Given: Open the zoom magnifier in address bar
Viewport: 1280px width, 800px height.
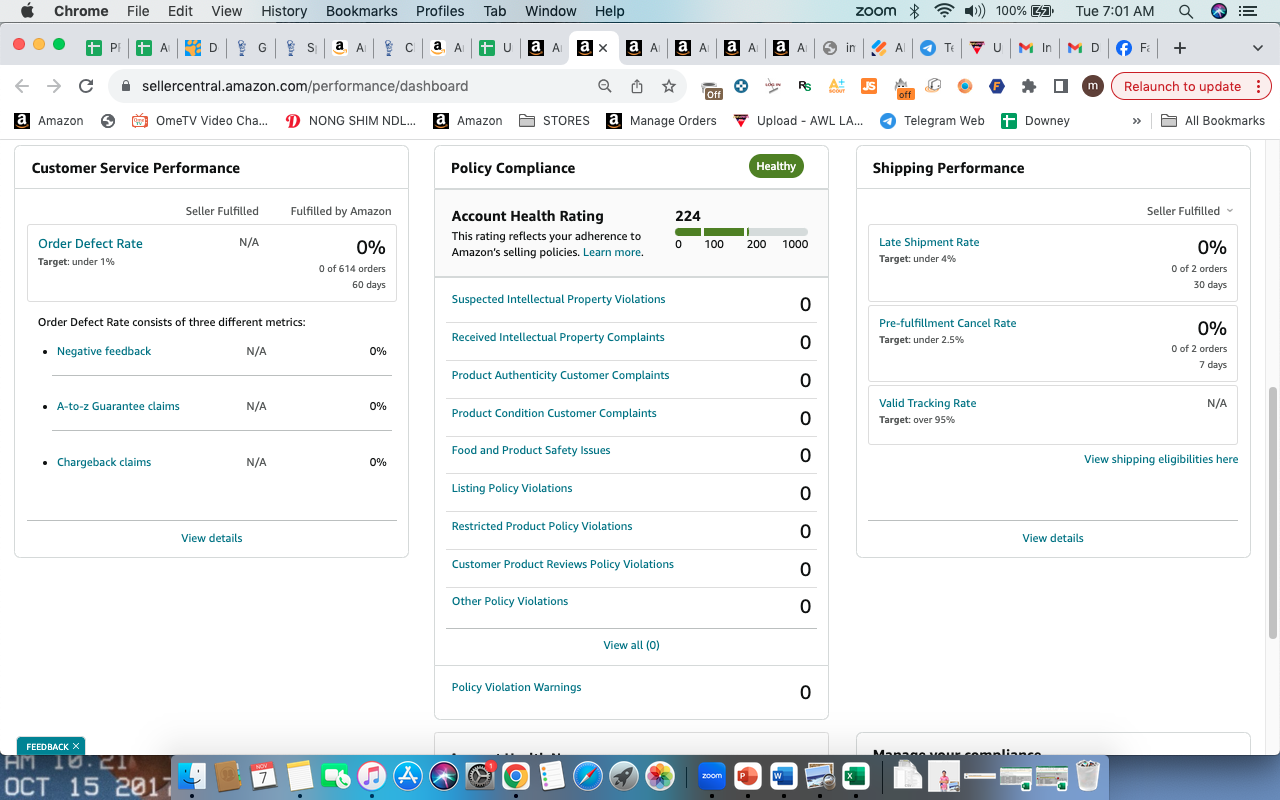Looking at the screenshot, I should (605, 86).
